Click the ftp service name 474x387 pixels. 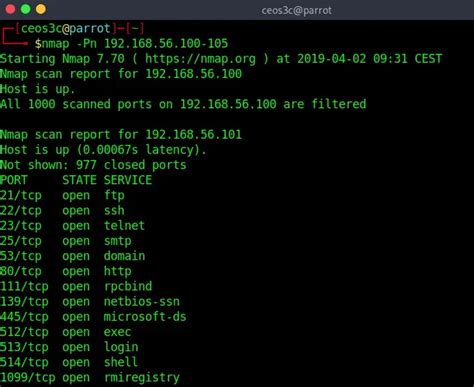pos(114,195)
